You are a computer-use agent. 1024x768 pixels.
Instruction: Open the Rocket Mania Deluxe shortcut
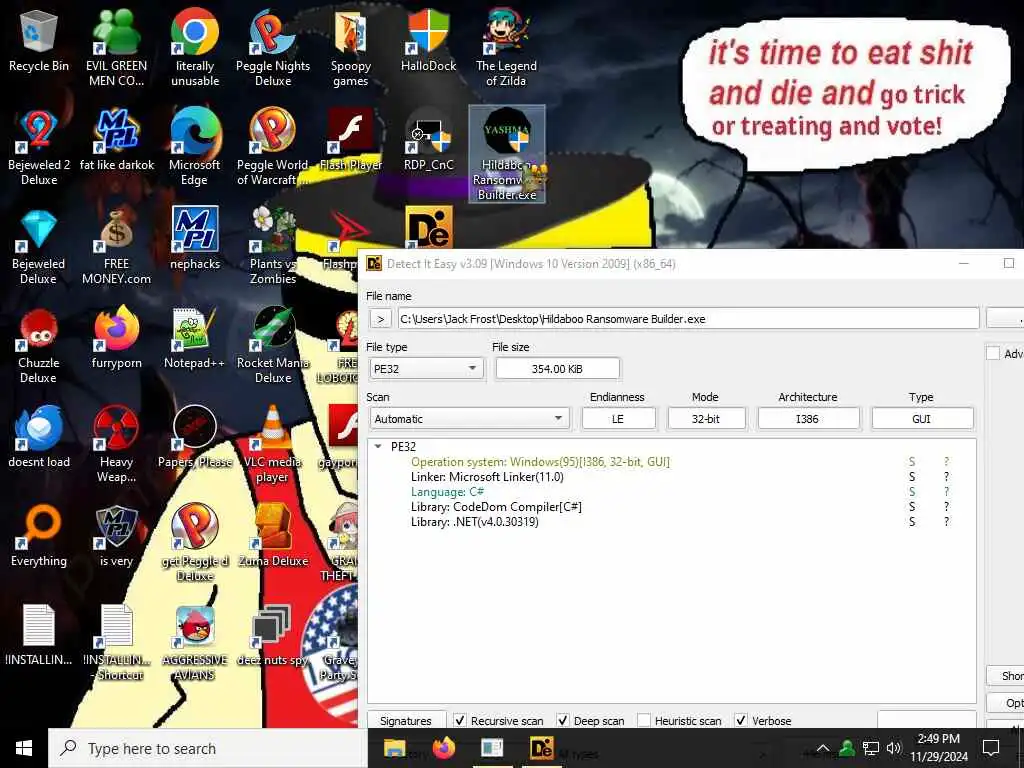click(273, 346)
